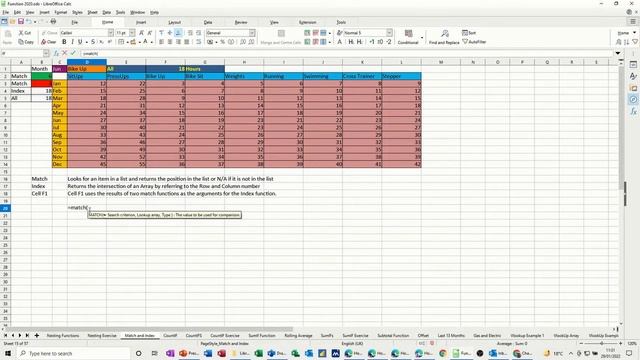Open the CountIF sheet tab
Viewport: 640px width, 360px height.
pyautogui.click(x=170, y=336)
